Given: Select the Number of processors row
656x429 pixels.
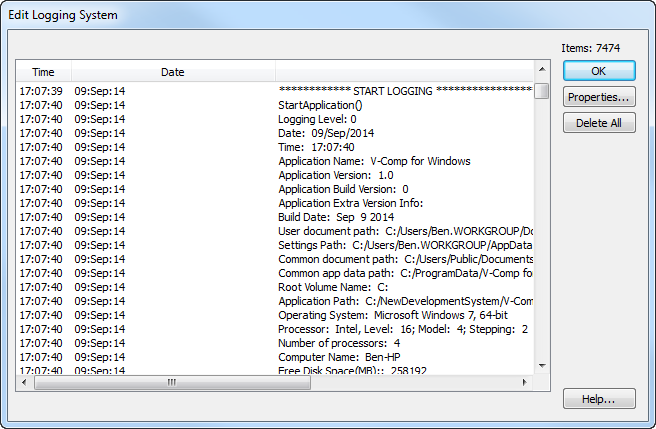Looking at the screenshot, I should pyautogui.click(x=338, y=343).
